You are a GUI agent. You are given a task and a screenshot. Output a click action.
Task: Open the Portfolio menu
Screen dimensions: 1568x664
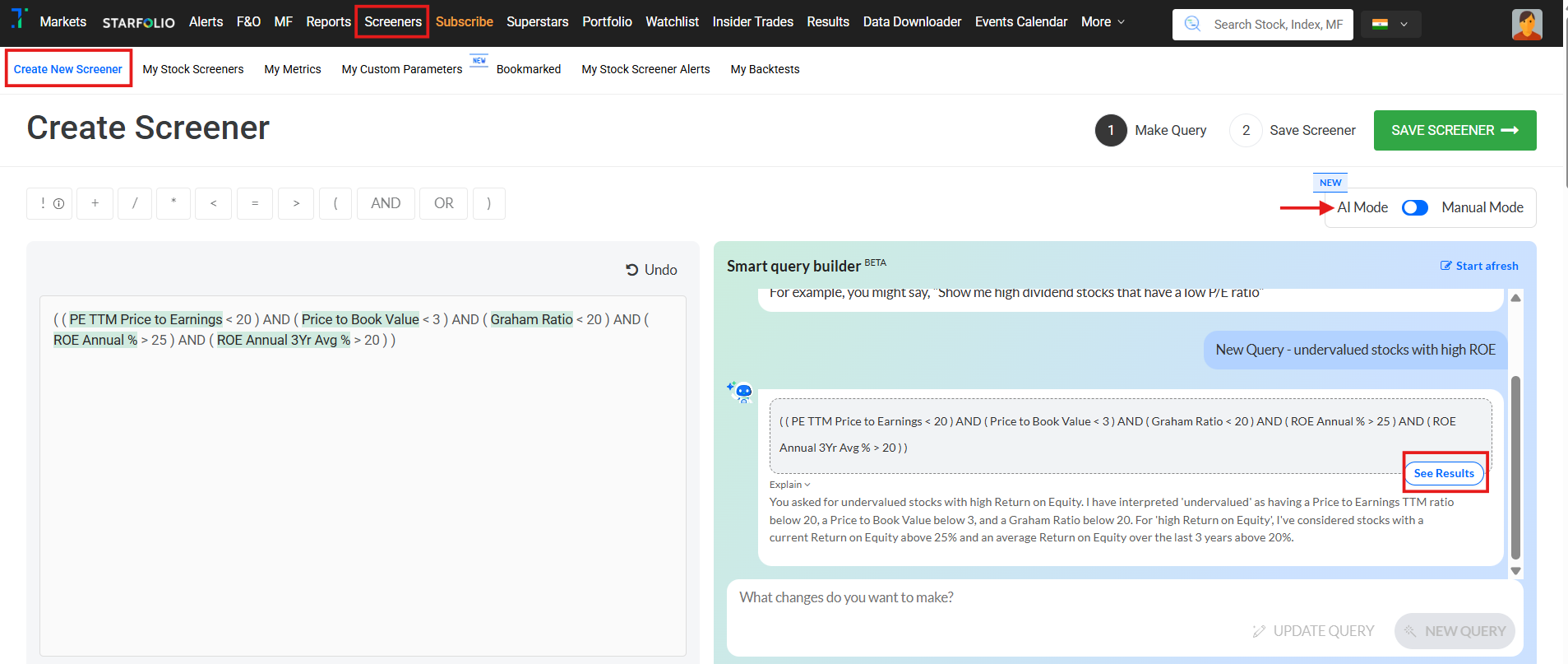(607, 22)
